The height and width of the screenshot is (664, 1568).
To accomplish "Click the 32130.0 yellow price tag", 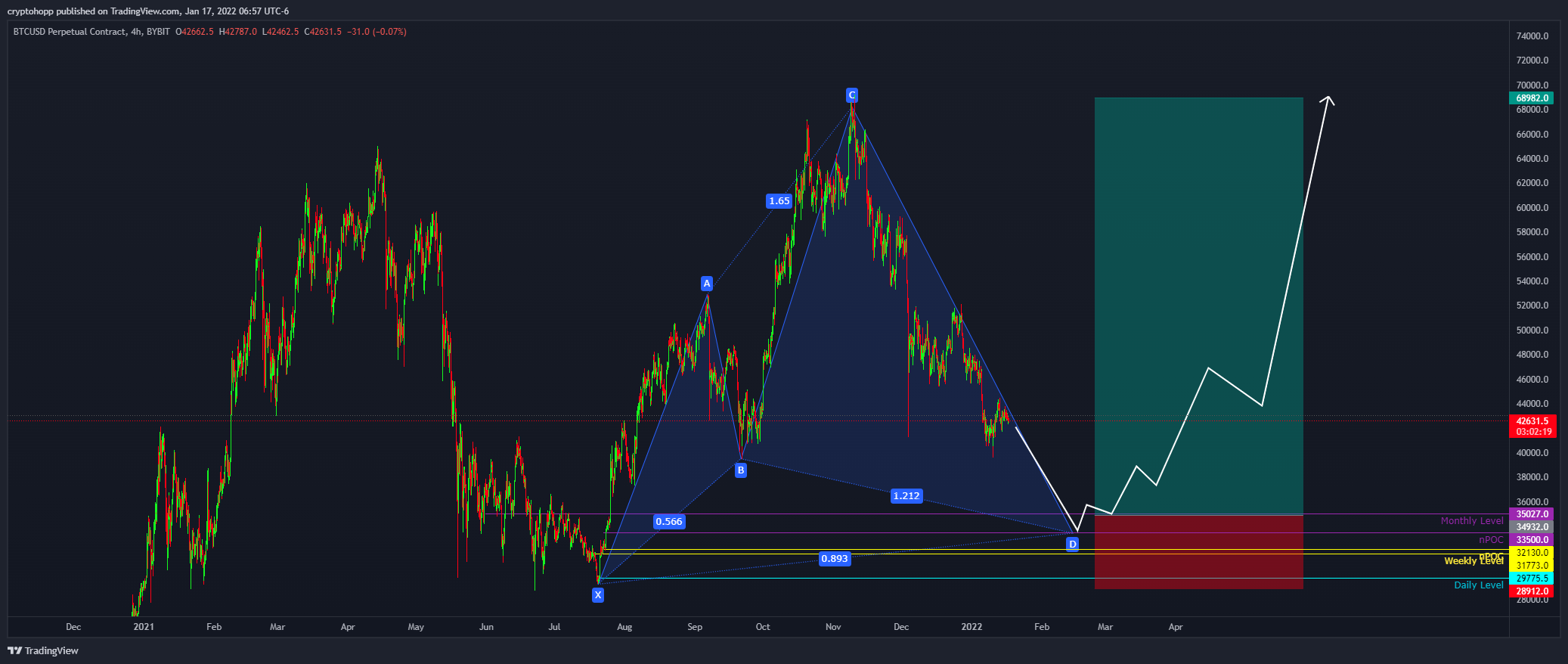I will coord(1531,553).
